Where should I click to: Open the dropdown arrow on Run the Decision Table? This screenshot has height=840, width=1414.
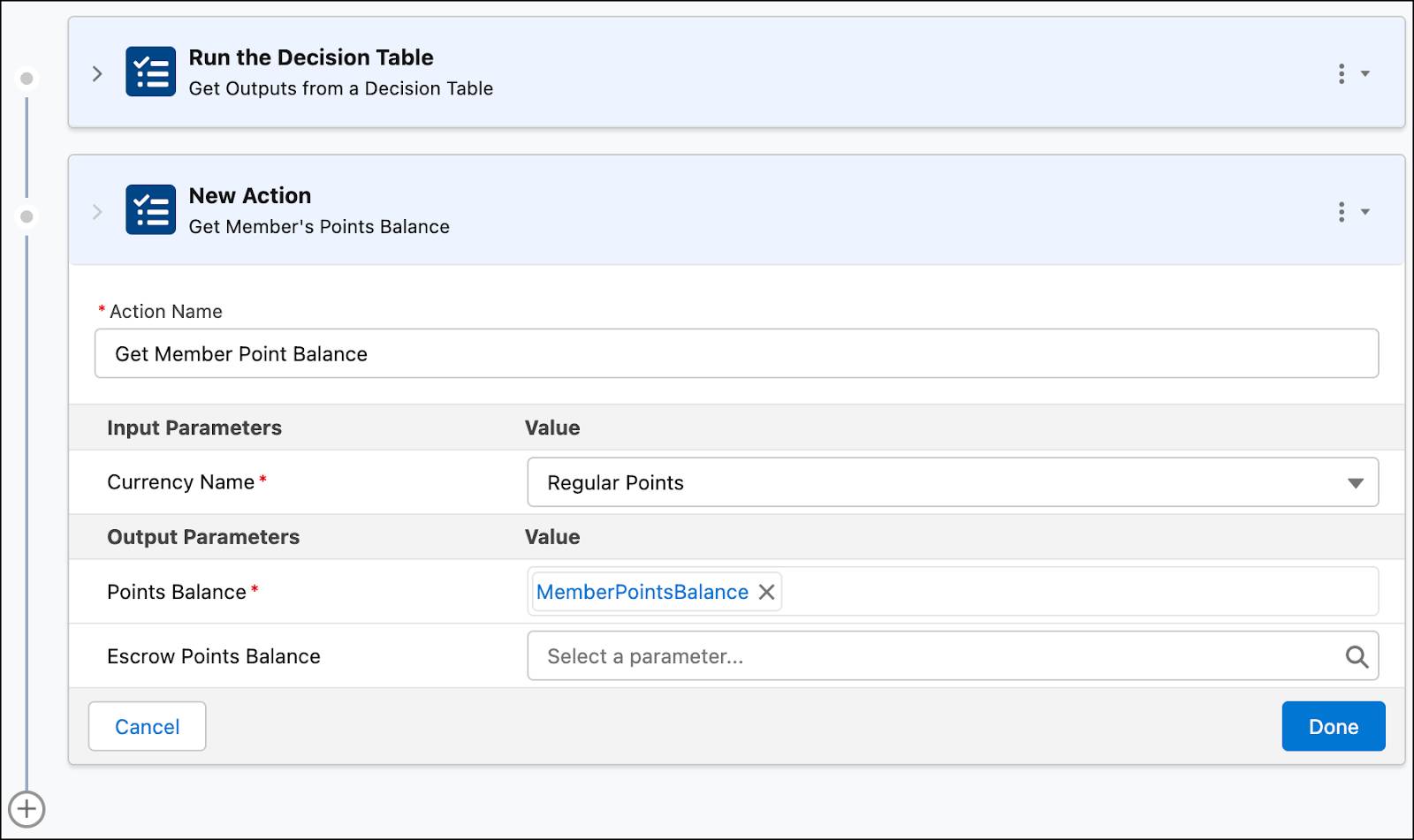[1365, 74]
